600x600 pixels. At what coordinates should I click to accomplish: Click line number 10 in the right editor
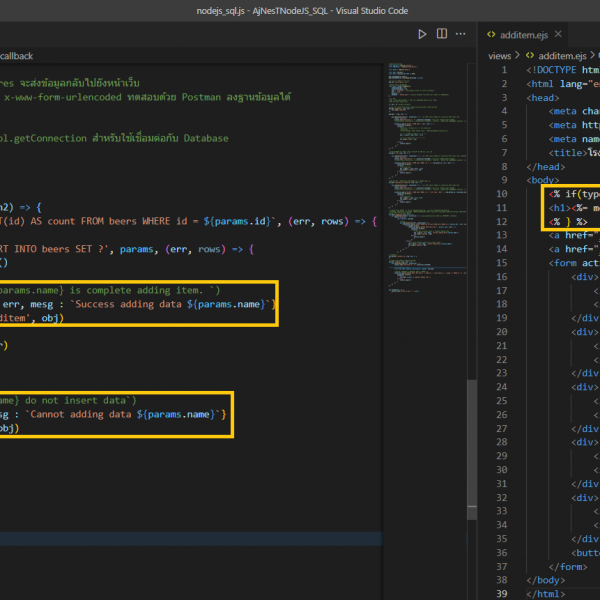click(502, 193)
